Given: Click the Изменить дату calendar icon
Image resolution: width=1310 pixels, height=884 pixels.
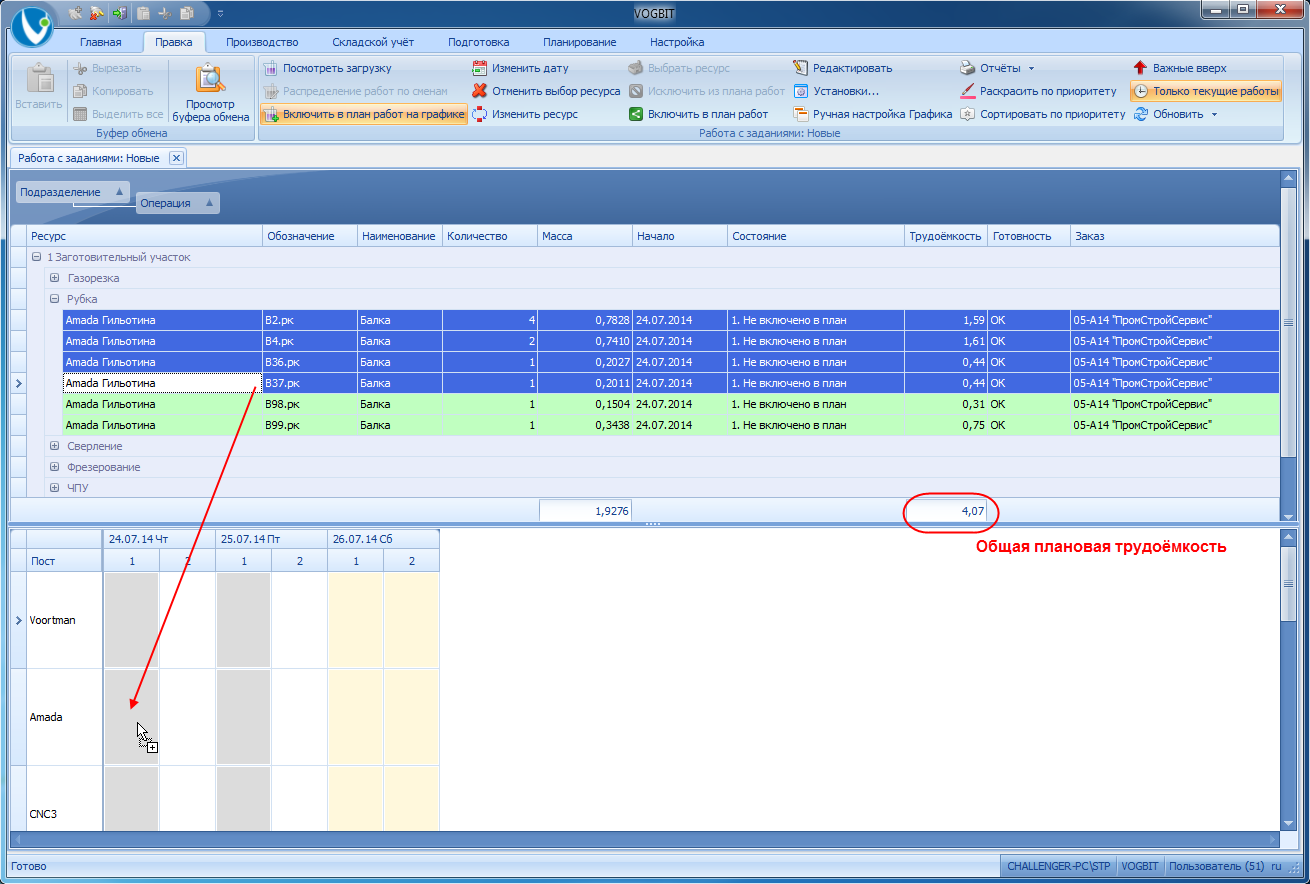Looking at the screenshot, I should pos(480,69).
